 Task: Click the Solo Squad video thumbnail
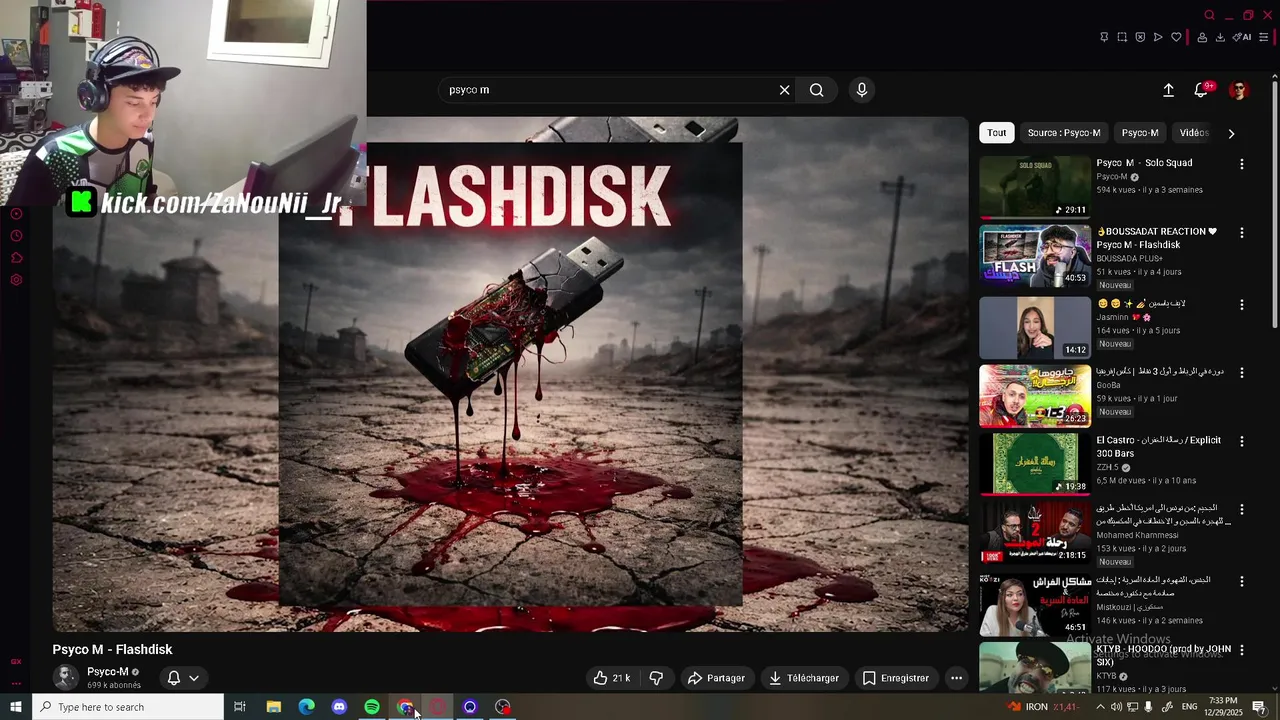click(1035, 187)
